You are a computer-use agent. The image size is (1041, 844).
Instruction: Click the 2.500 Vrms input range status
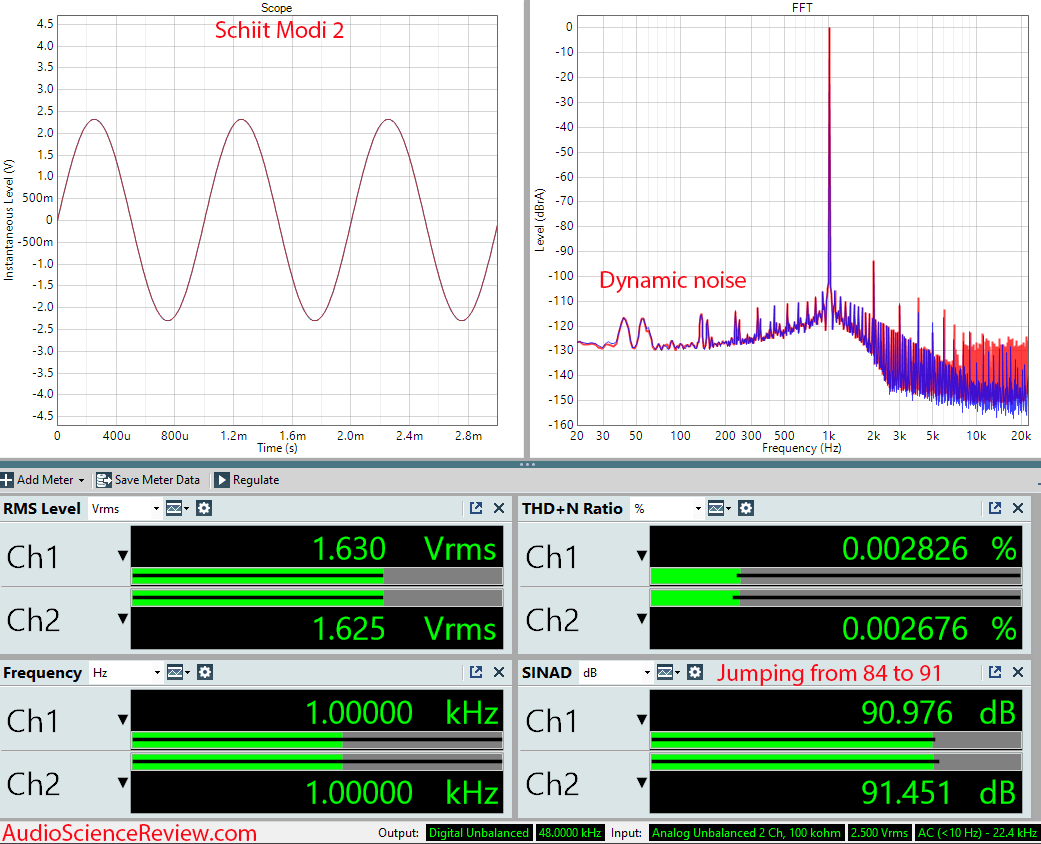pos(879,833)
